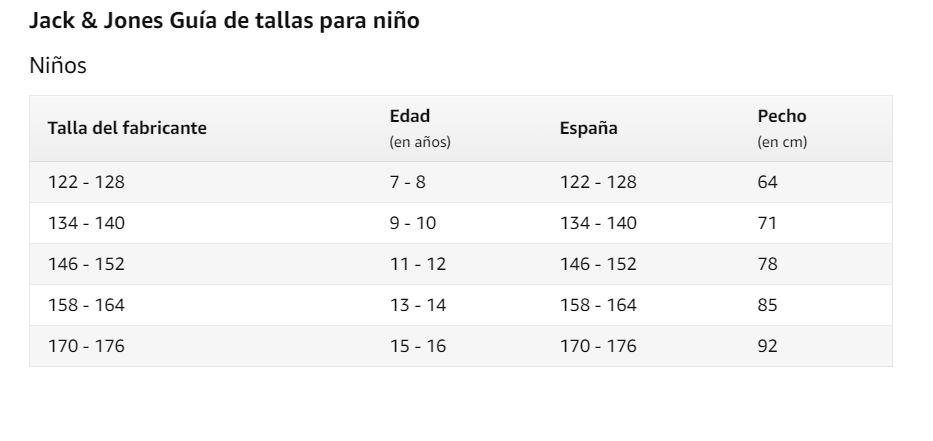Click the Talla del fabricante column header
Screen dimensions: 933x441
click(x=127, y=128)
